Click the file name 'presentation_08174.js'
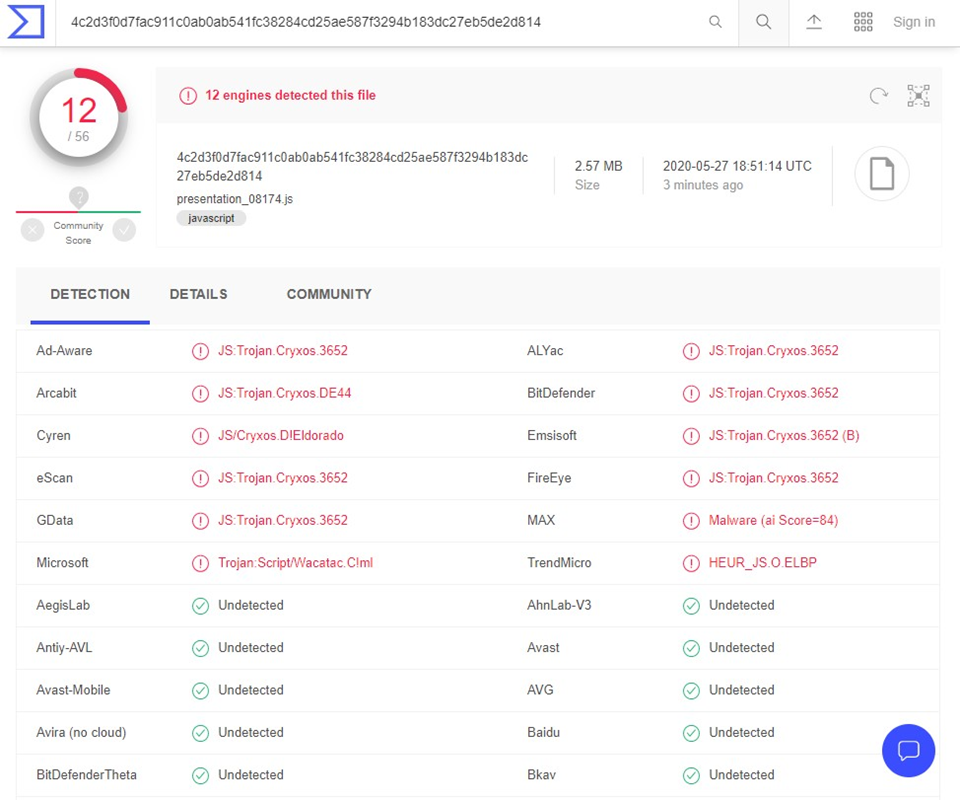The width and height of the screenshot is (960, 800). click(x=234, y=199)
